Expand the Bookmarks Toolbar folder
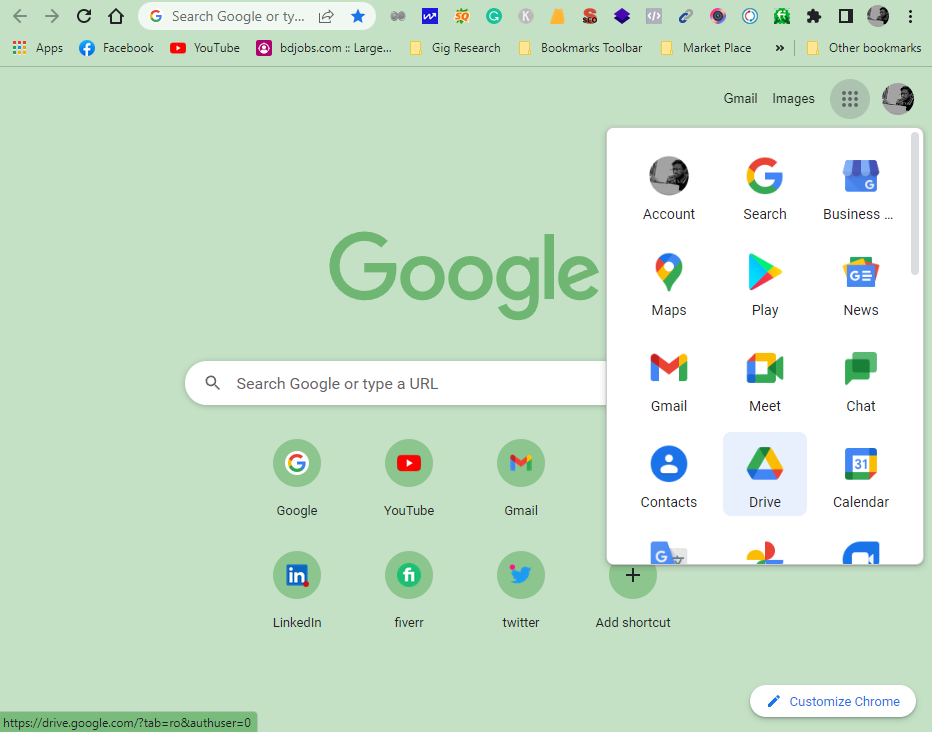932x732 pixels. tap(581, 48)
